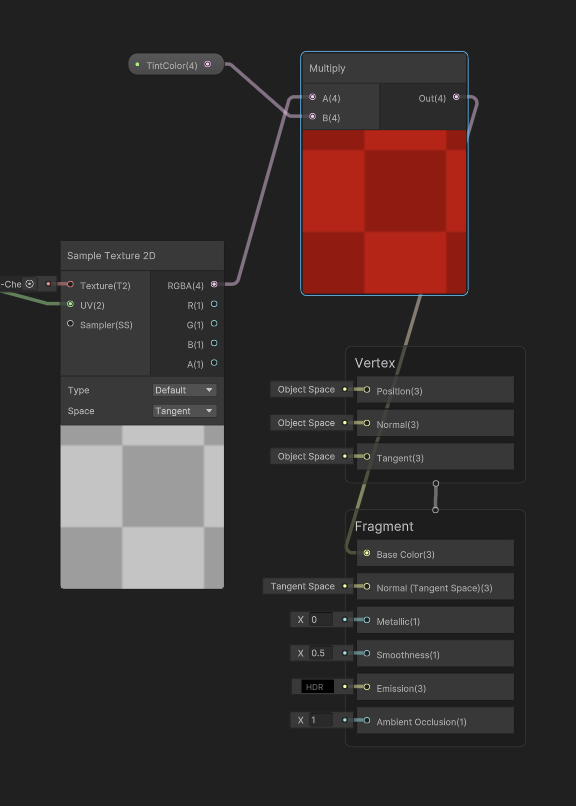The image size is (576, 806).
Task: Open the Type dropdown set to Default
Action: click(x=184, y=390)
